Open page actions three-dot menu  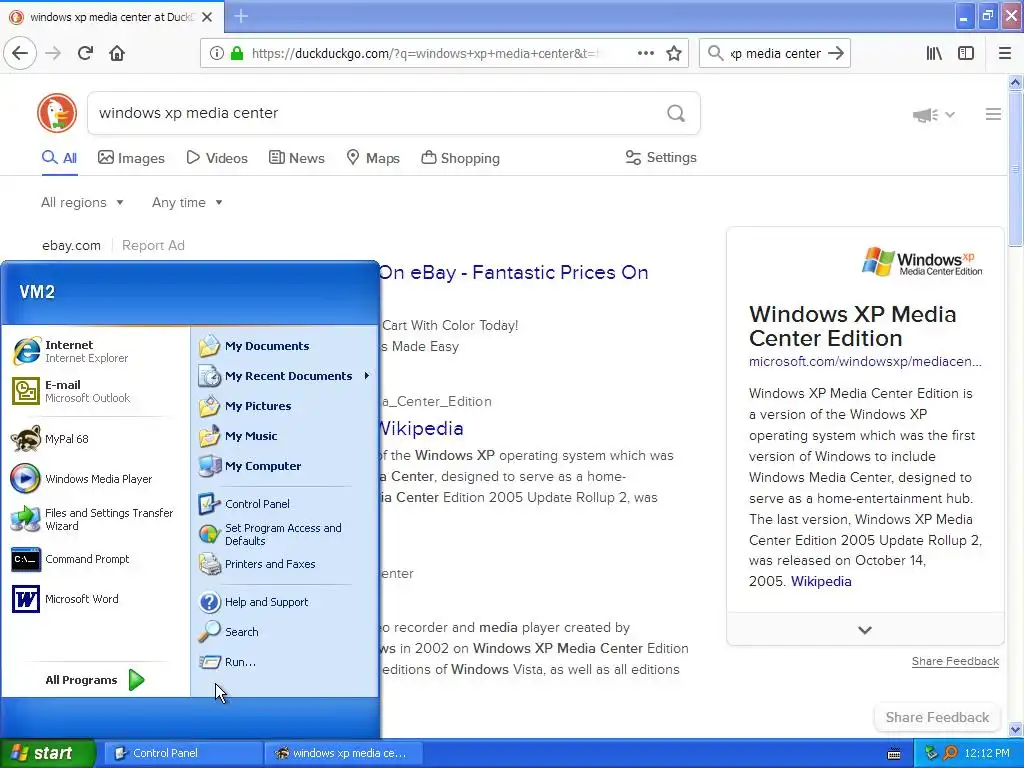[646, 53]
